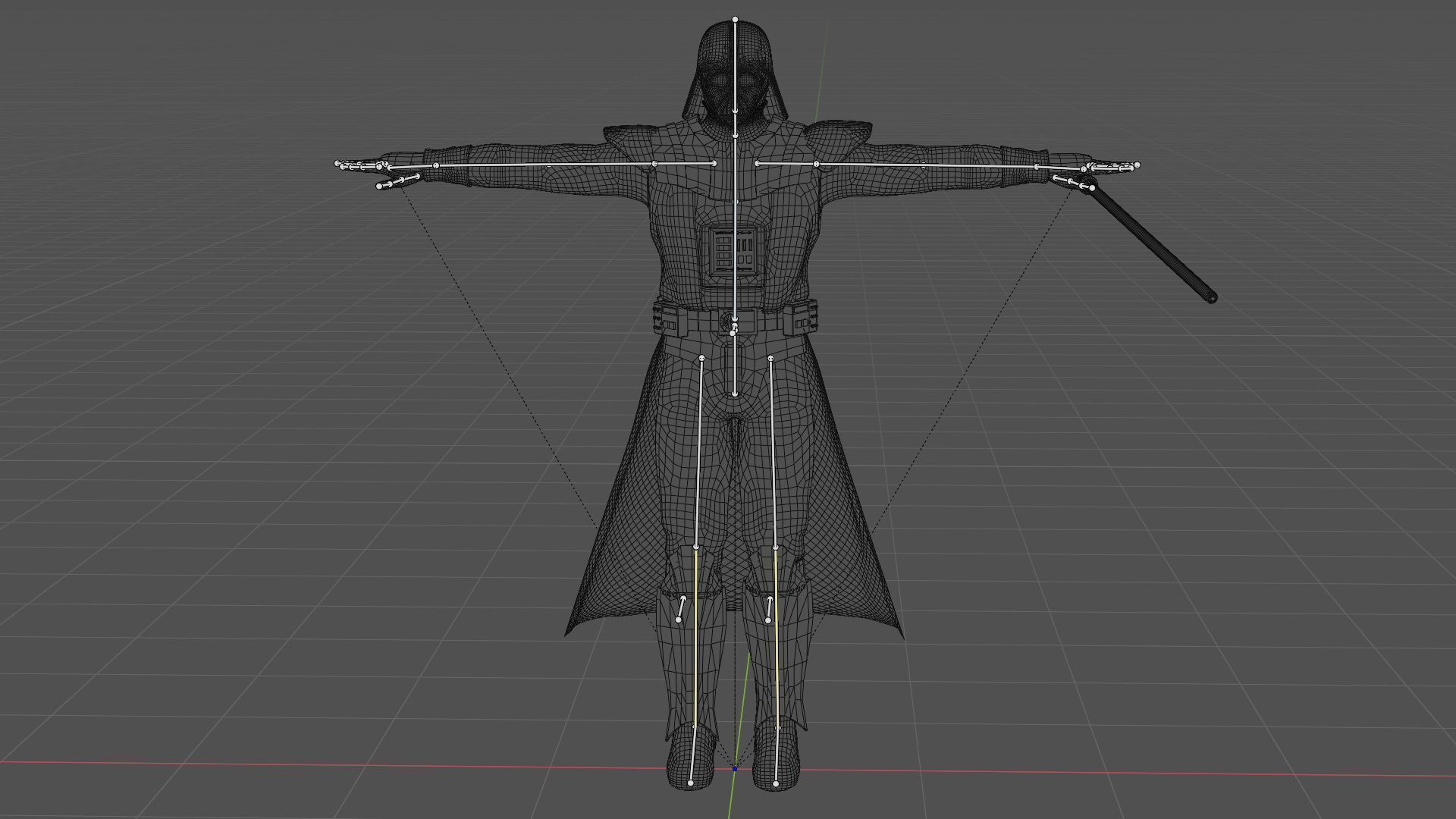Image resolution: width=1456 pixels, height=819 pixels.
Task: Select the foot bone in the lightsaber-side boot
Action: coord(777,756)
